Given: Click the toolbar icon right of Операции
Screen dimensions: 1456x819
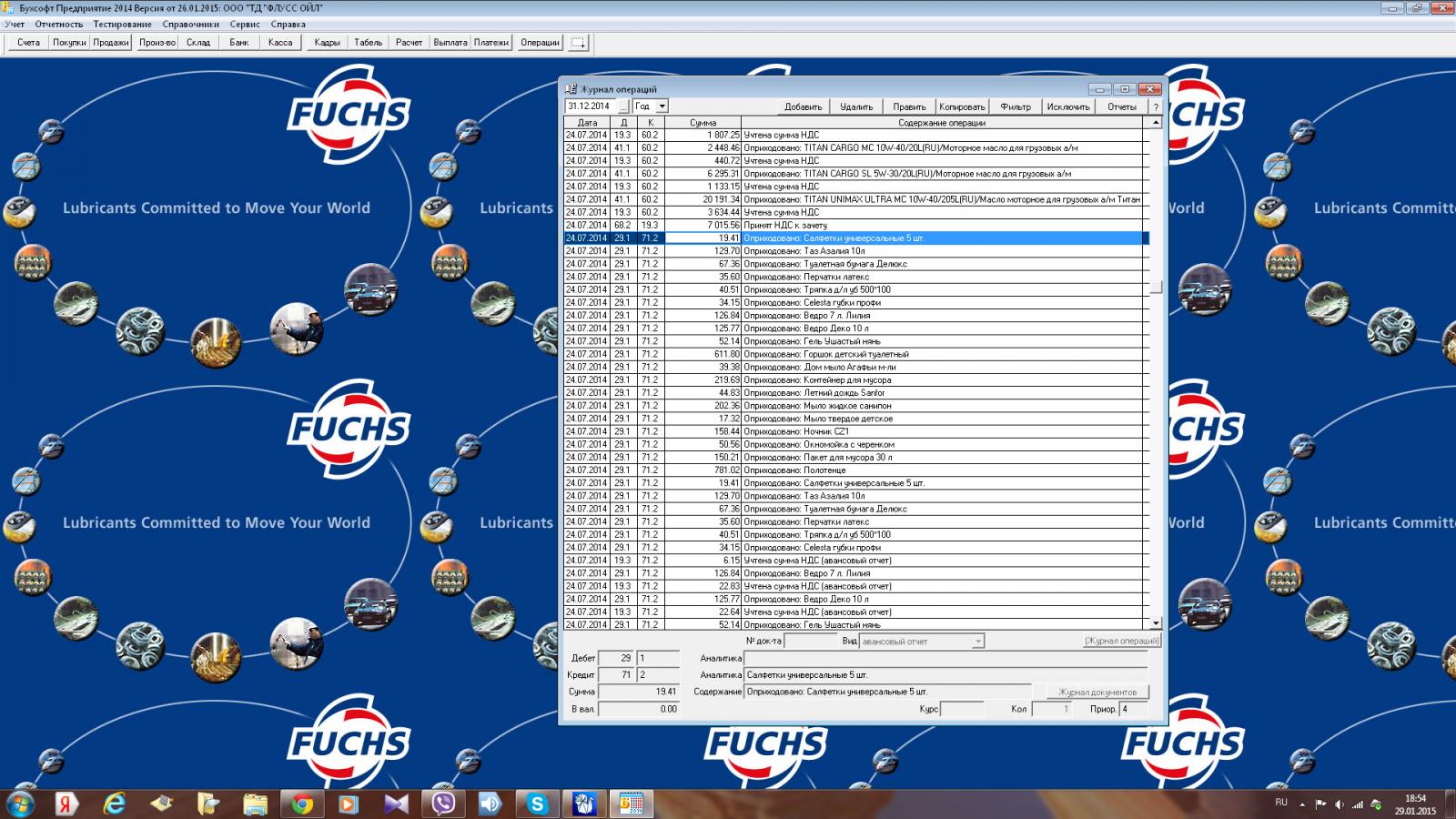Looking at the screenshot, I should click(579, 43).
